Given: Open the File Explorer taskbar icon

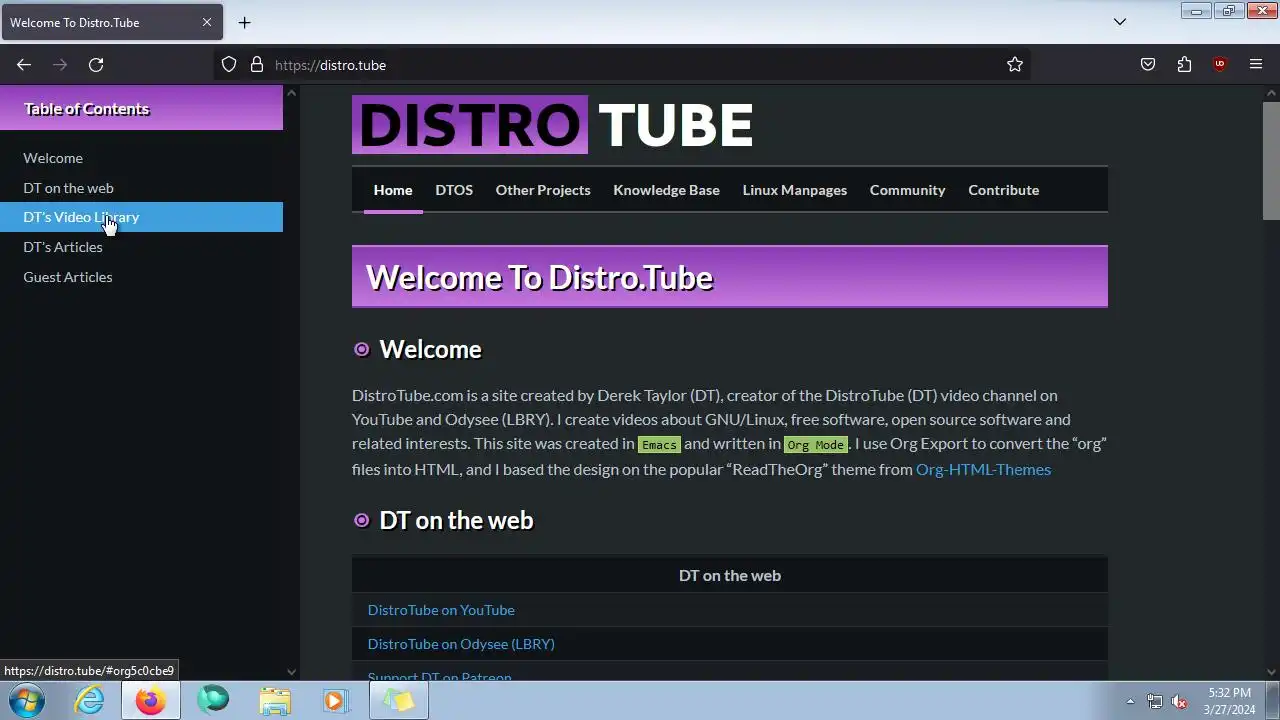Looking at the screenshot, I should pos(275,701).
